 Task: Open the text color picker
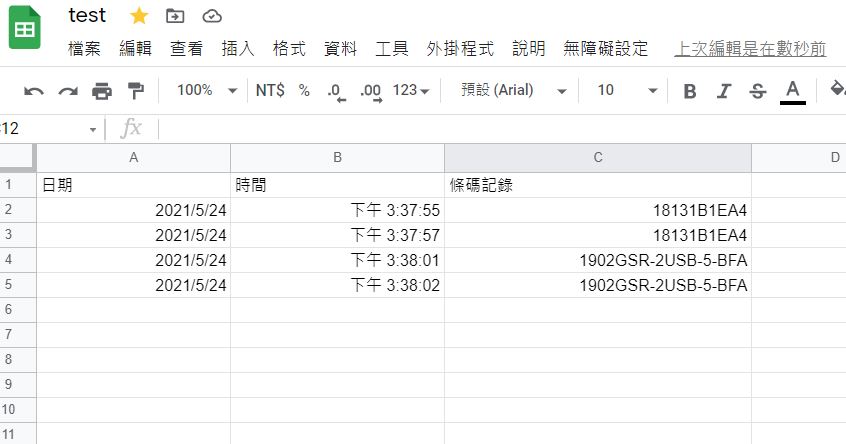pos(793,92)
